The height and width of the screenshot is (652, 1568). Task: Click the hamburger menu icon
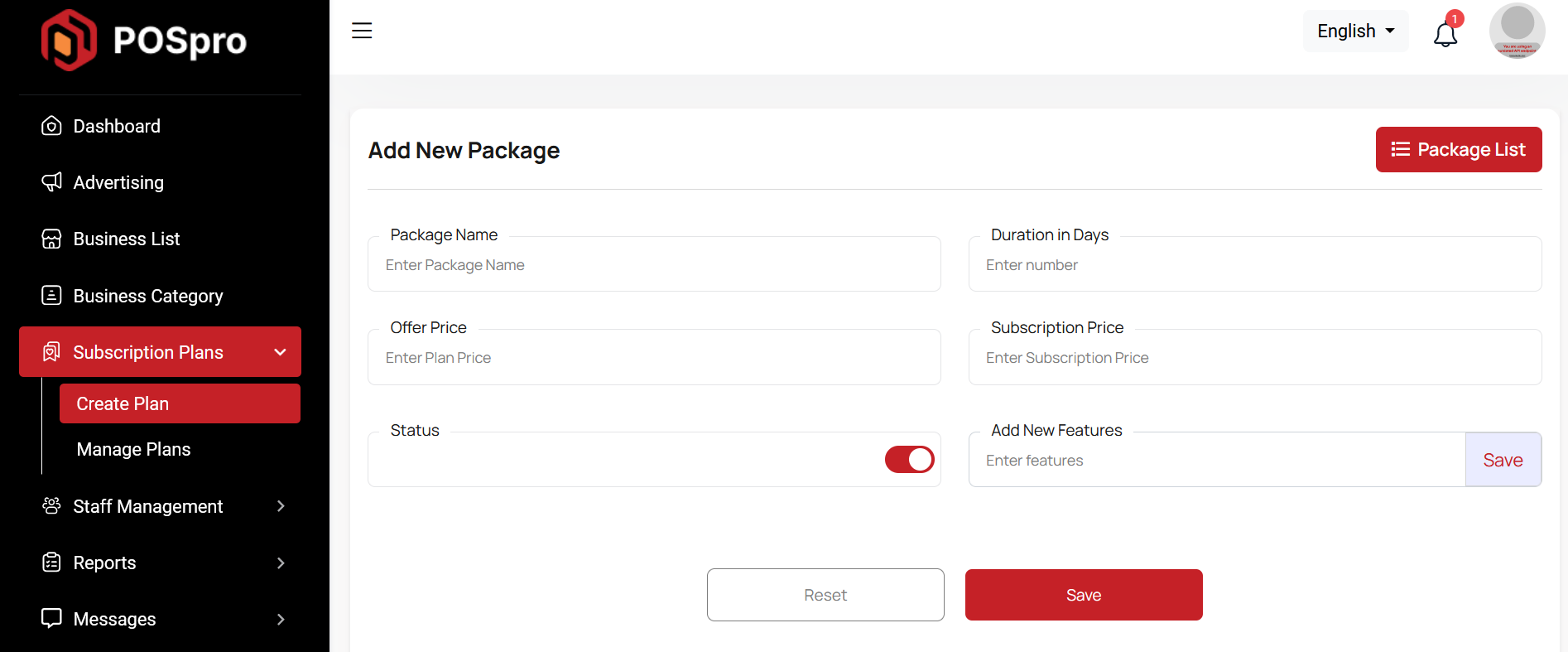pyautogui.click(x=362, y=31)
